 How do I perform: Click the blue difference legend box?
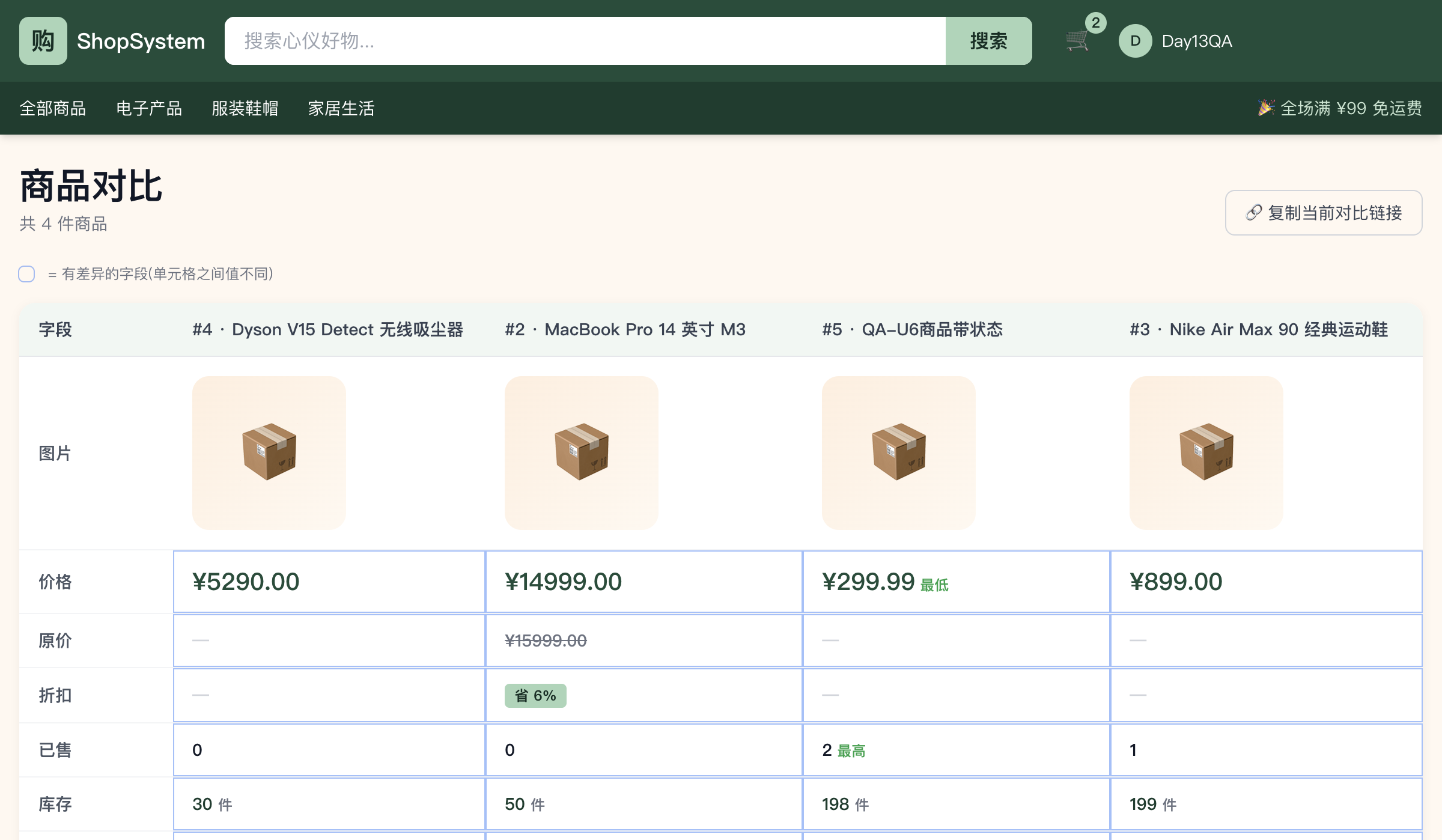26,274
